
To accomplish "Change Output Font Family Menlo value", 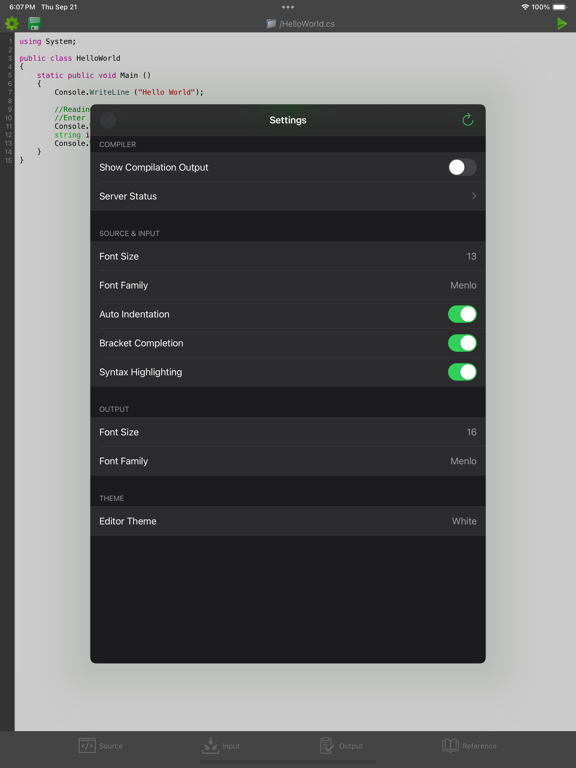I will click(x=463, y=461).
